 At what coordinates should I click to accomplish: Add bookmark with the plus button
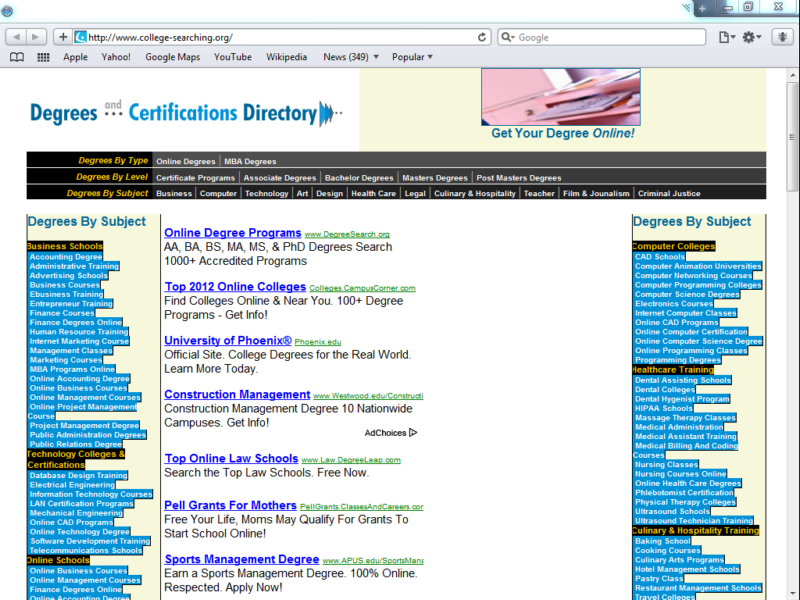tap(63, 37)
